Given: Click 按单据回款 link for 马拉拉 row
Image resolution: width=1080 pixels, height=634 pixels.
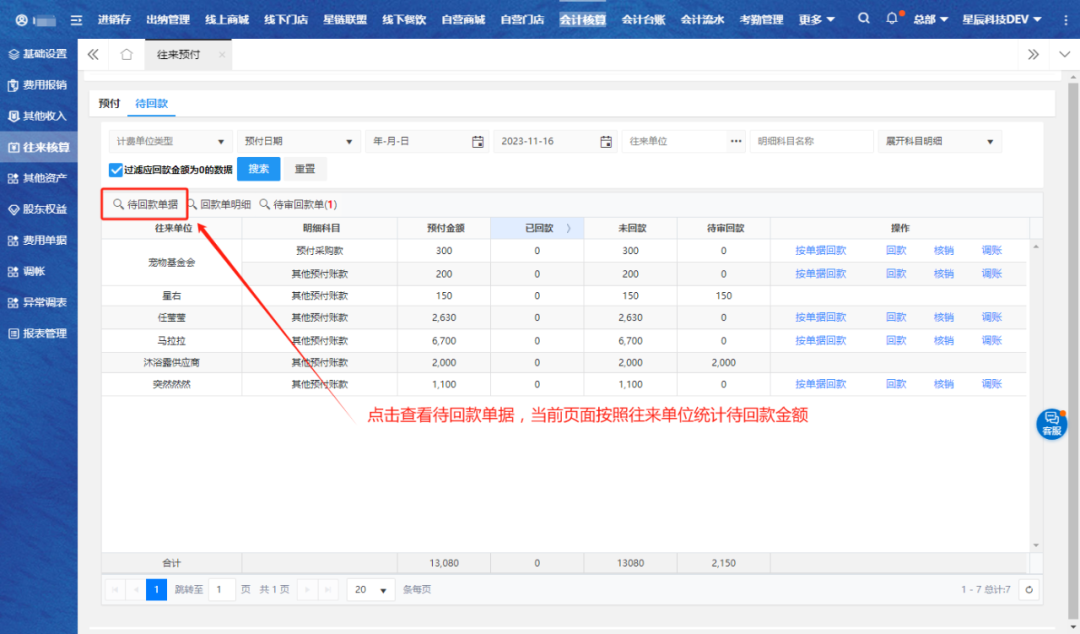Looking at the screenshot, I should 820,340.
